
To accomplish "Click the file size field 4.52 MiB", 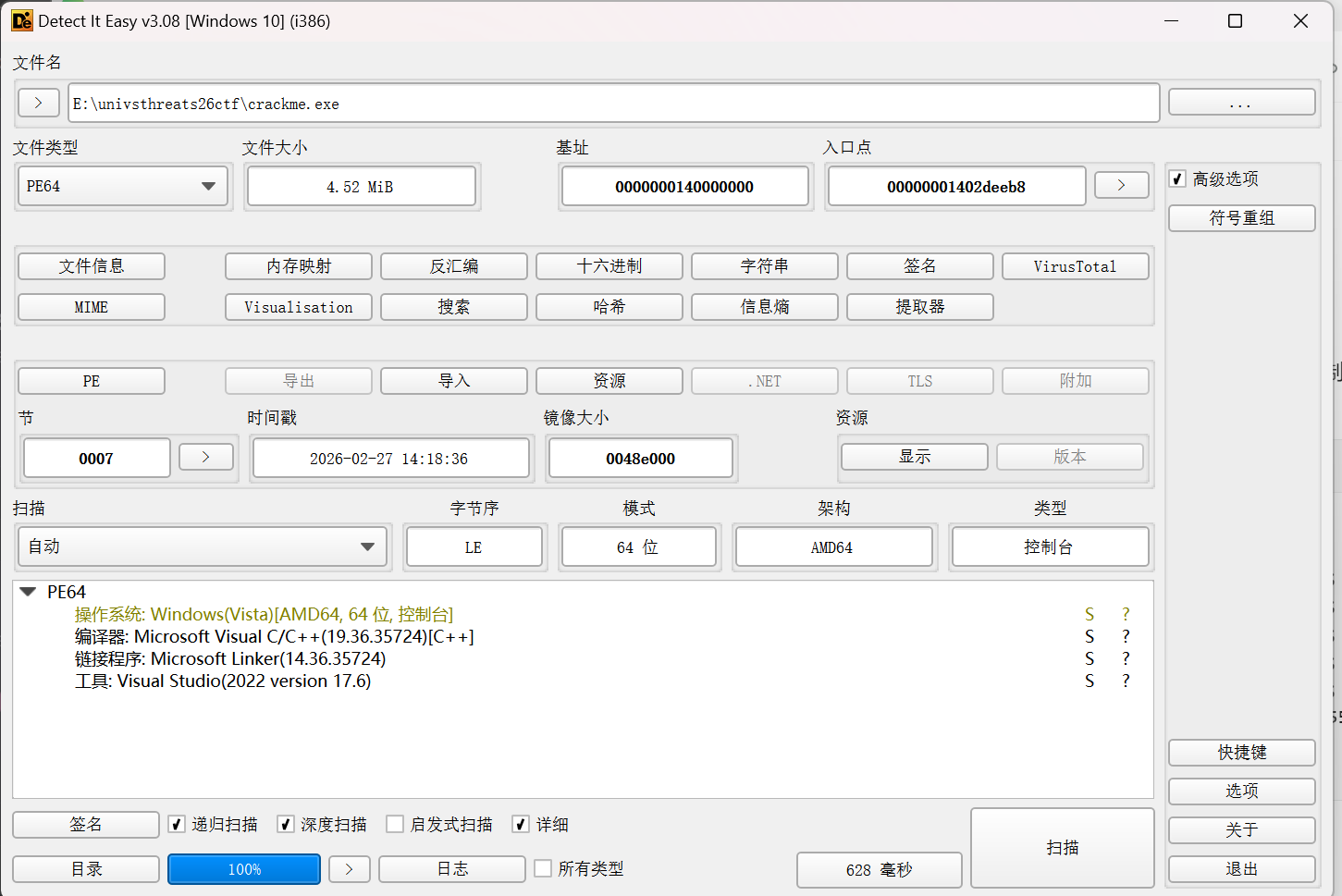I will 361,186.
